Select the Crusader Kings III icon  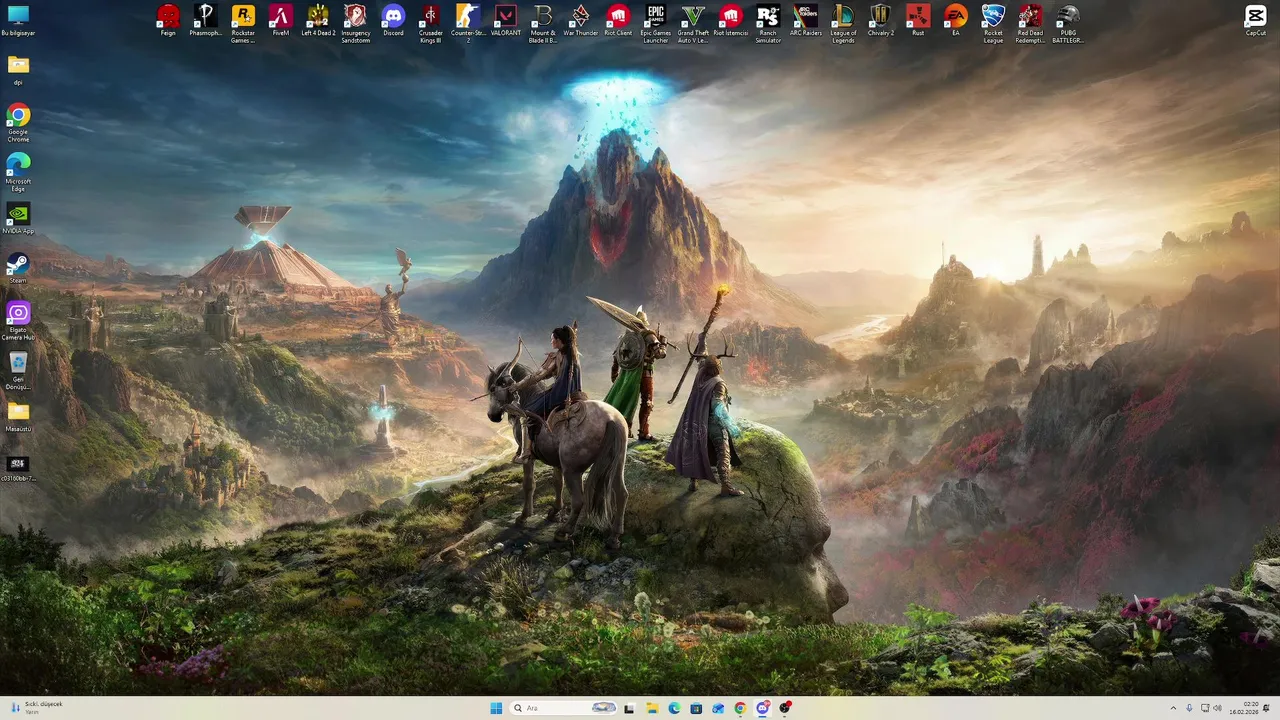pos(431,23)
